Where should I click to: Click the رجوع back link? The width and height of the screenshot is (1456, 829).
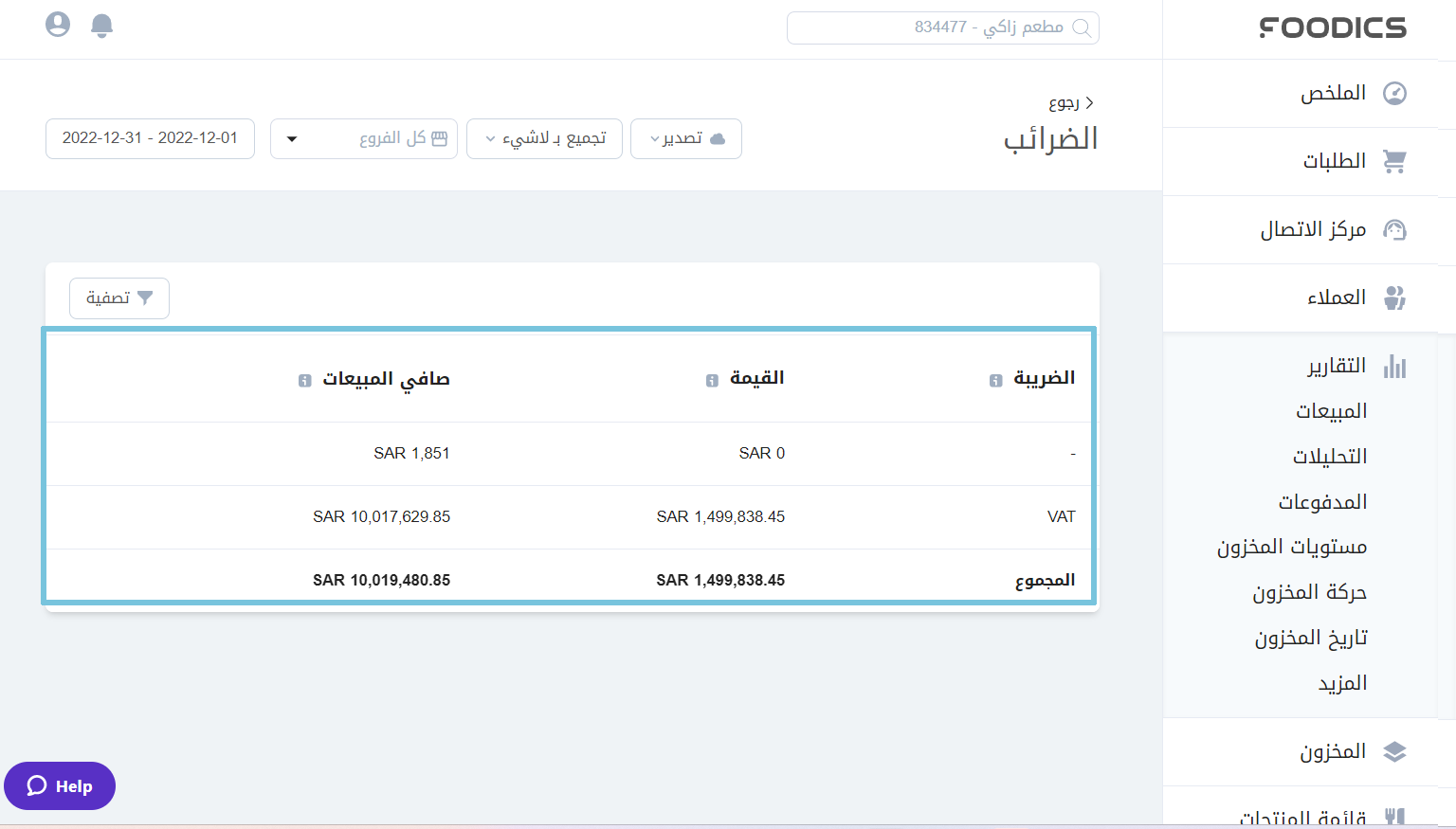point(1070,102)
